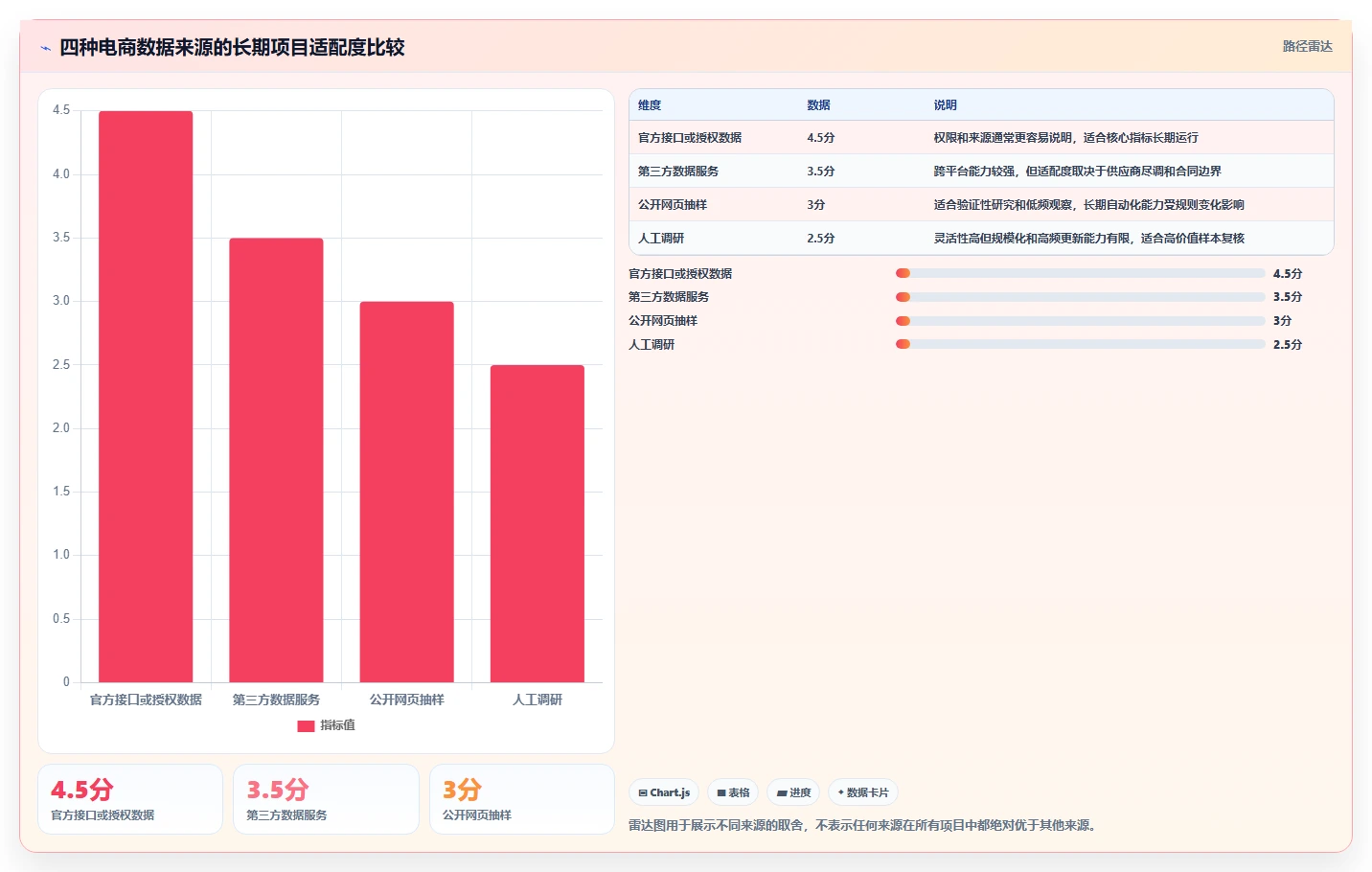The height and width of the screenshot is (872, 1372).
Task: Click description starting 灵活性高但规模化
Action: [1089, 239]
